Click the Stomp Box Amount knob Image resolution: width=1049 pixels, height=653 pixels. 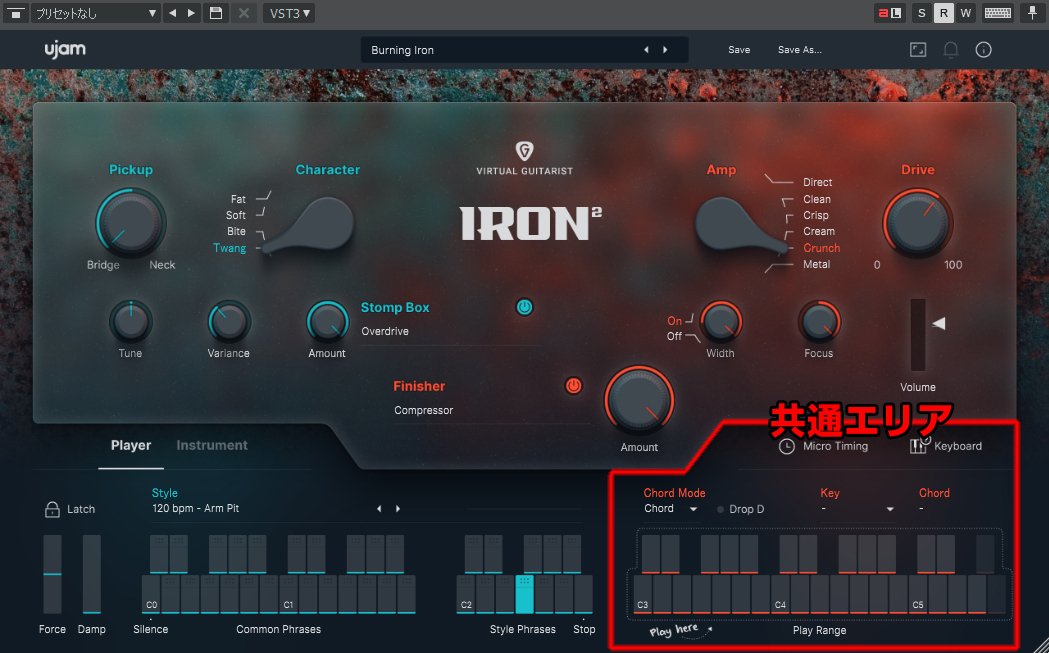click(327, 321)
